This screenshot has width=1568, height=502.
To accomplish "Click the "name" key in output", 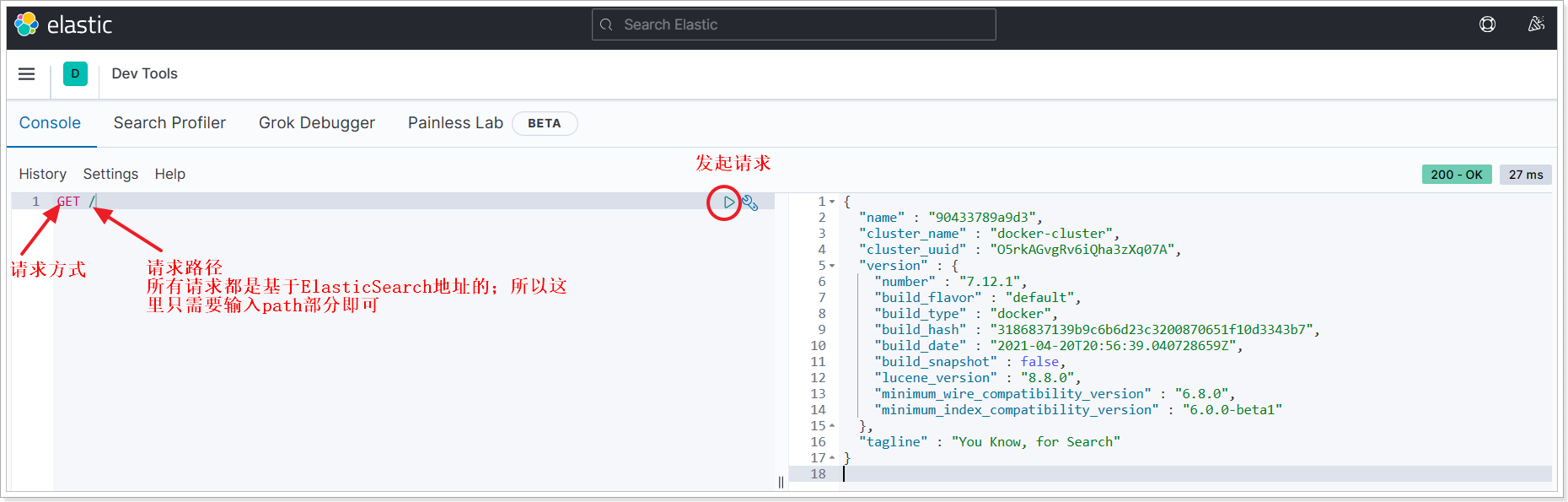I will pos(882,218).
